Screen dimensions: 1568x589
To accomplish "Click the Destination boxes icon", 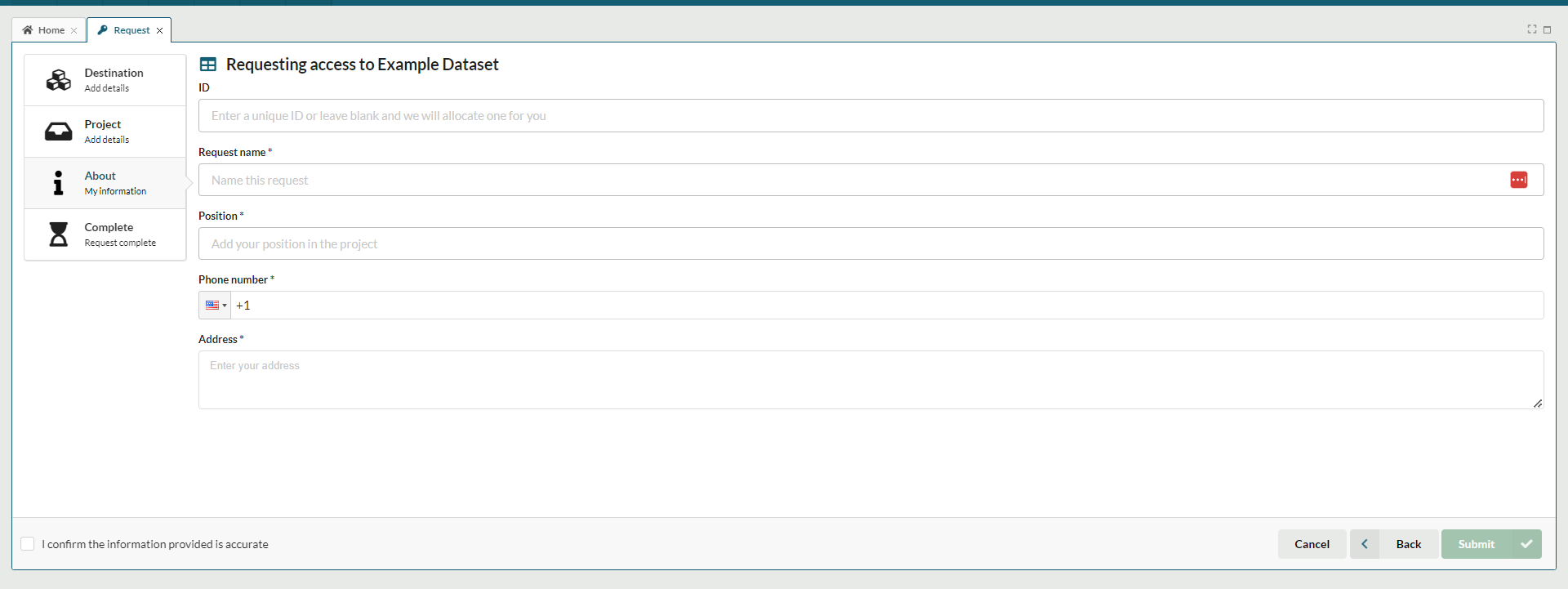I will click(58, 80).
